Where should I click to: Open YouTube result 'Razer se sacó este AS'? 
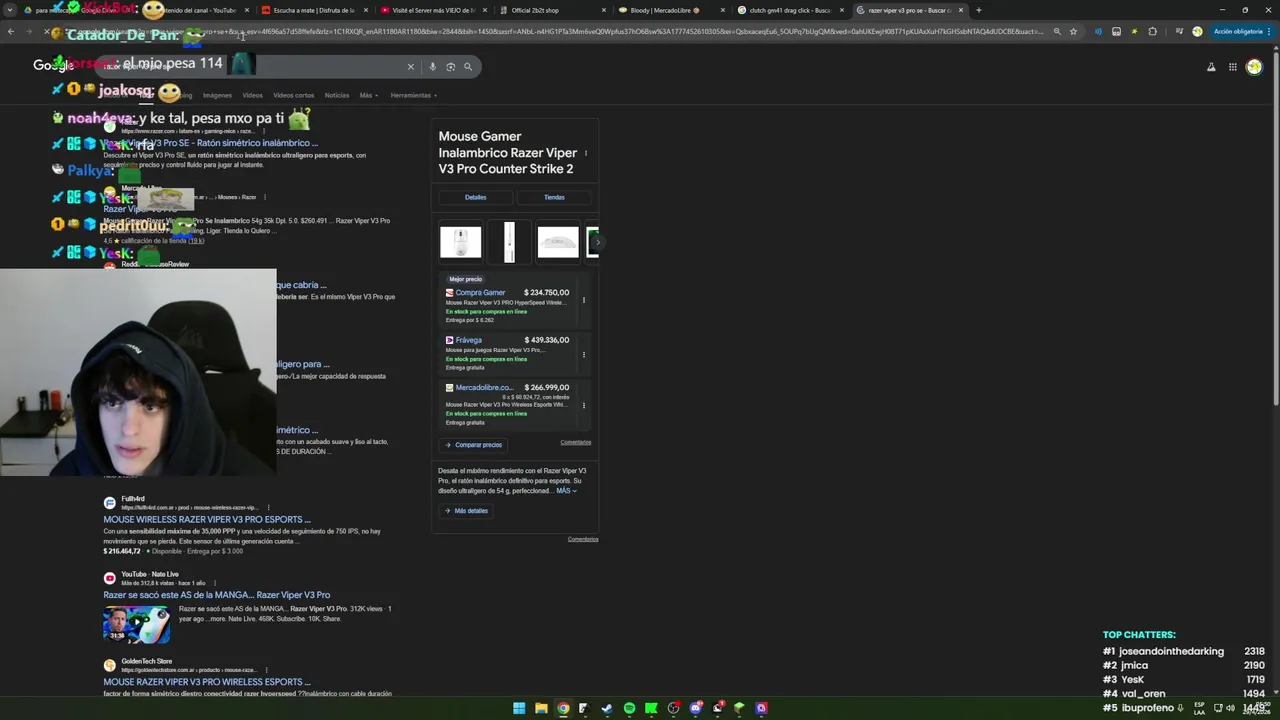point(217,595)
